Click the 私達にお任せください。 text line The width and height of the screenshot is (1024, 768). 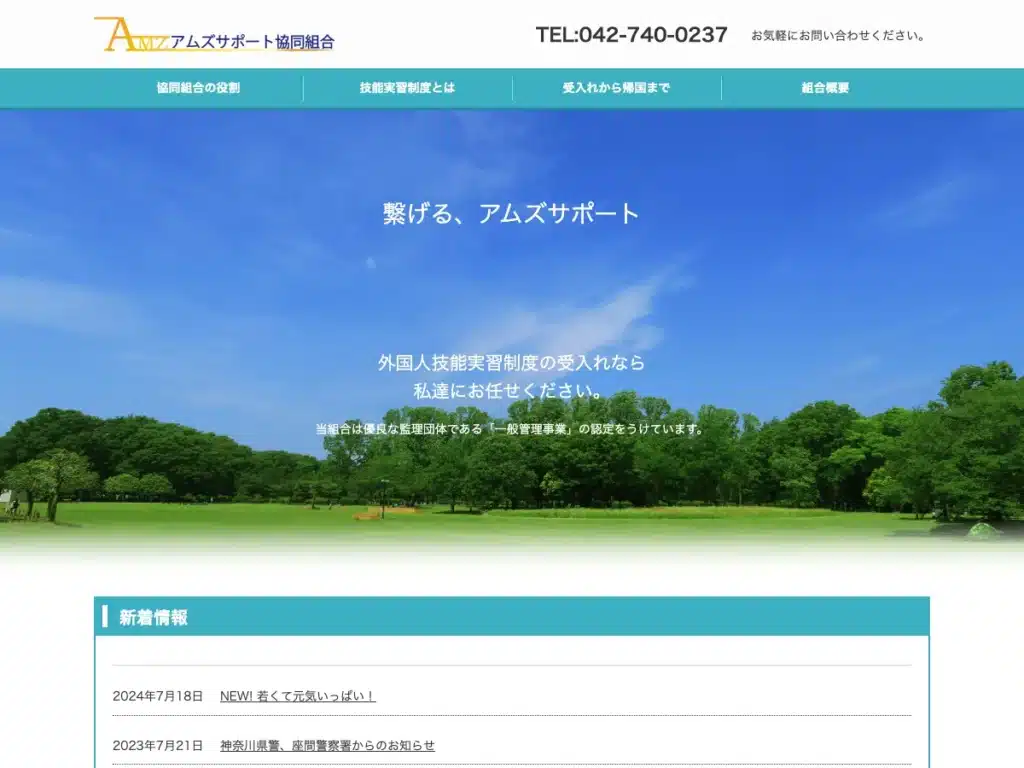click(511, 391)
